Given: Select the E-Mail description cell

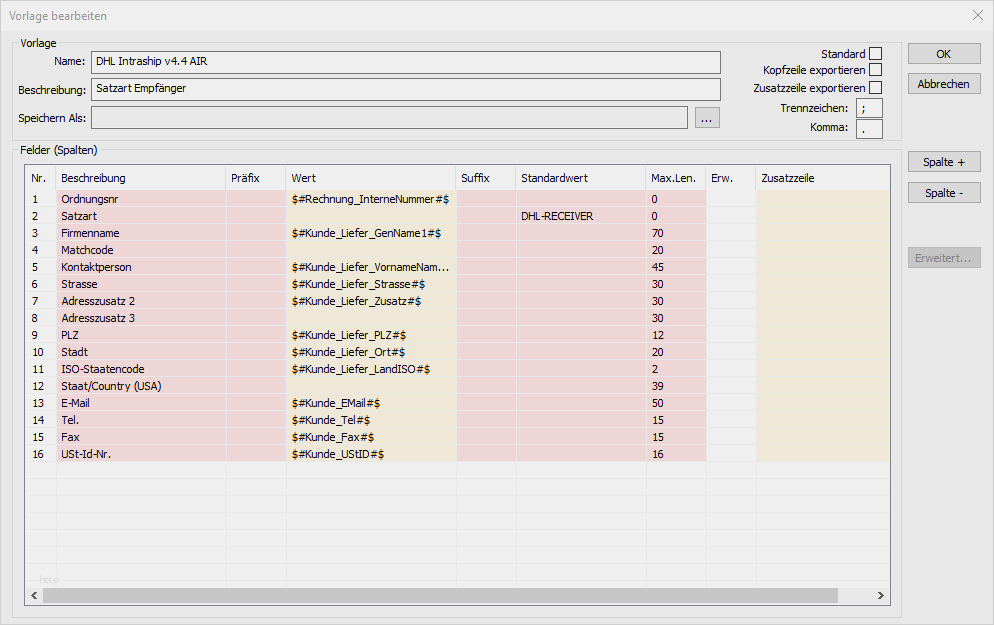Looking at the screenshot, I should pos(141,403).
